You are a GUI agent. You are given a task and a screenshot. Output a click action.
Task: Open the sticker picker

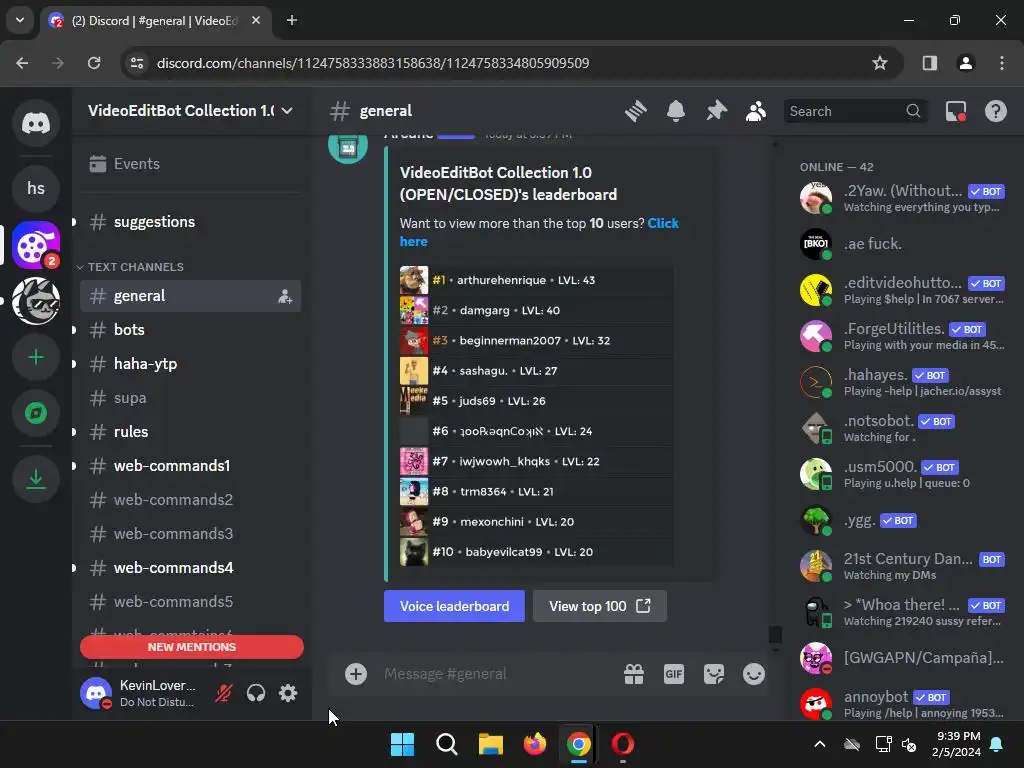coord(714,674)
